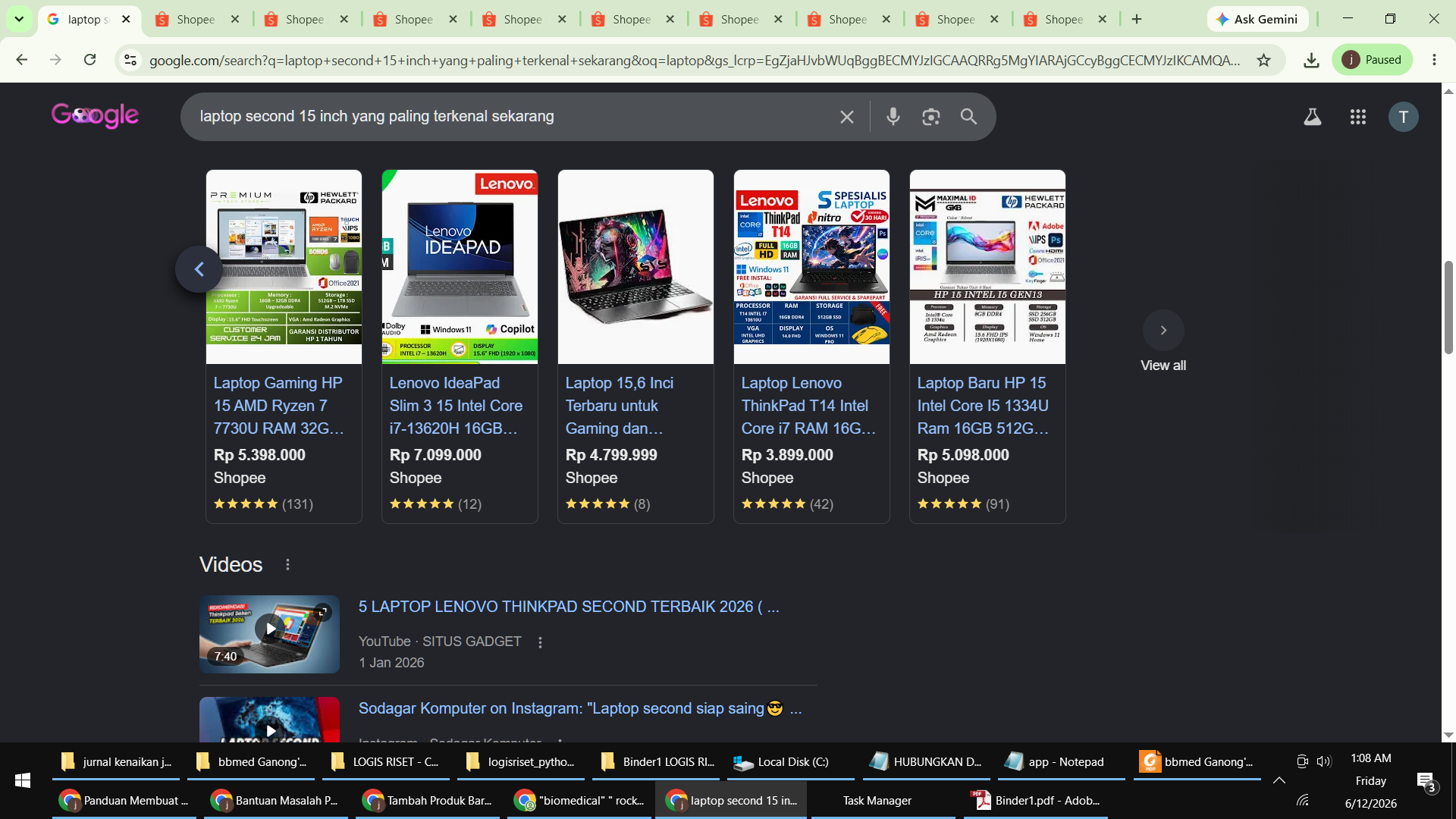Open the taskbar clock and date
Image resolution: width=1456 pixels, height=819 pixels.
point(1371,780)
